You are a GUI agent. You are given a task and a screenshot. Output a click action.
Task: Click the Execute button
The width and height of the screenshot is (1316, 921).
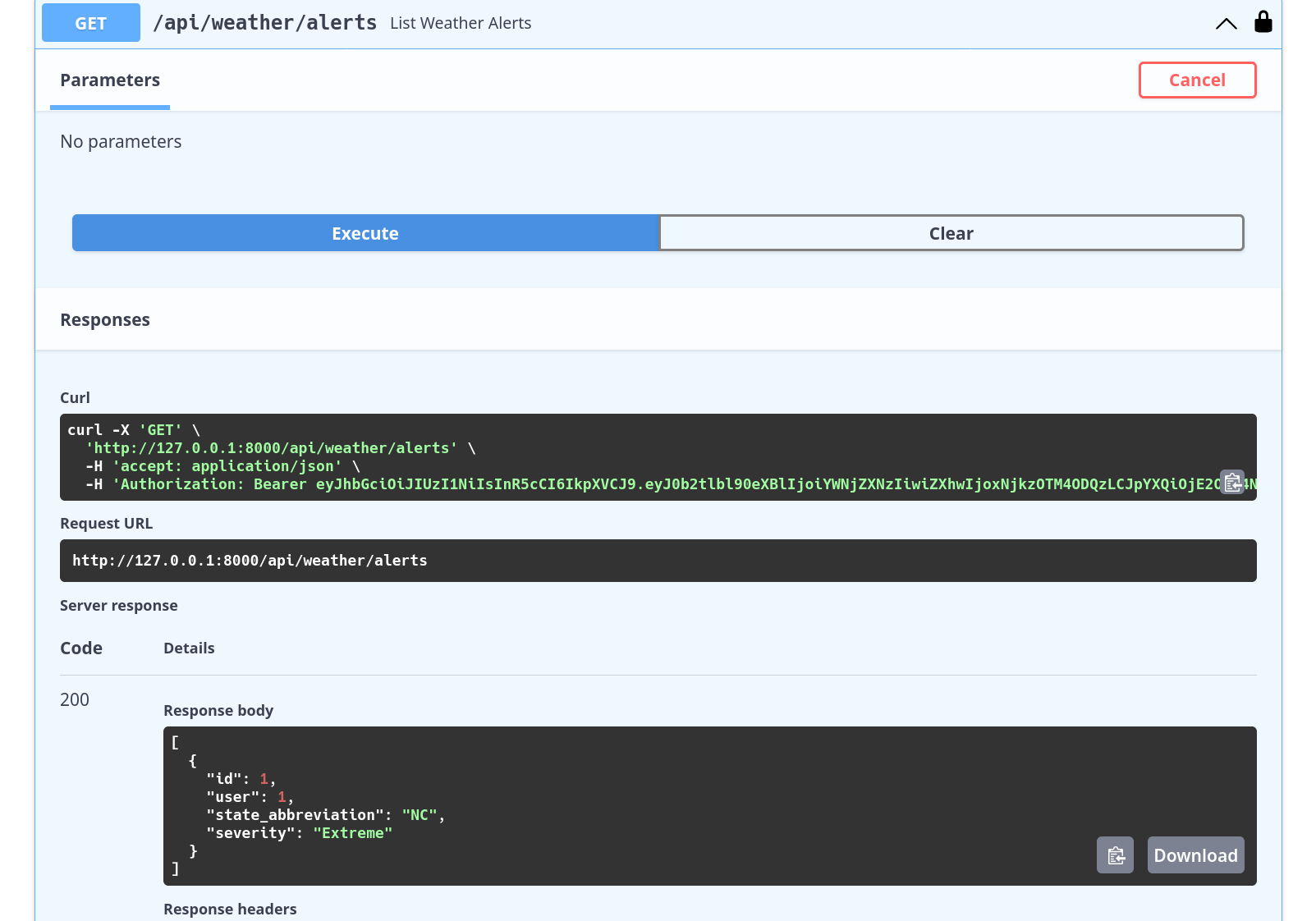(365, 233)
